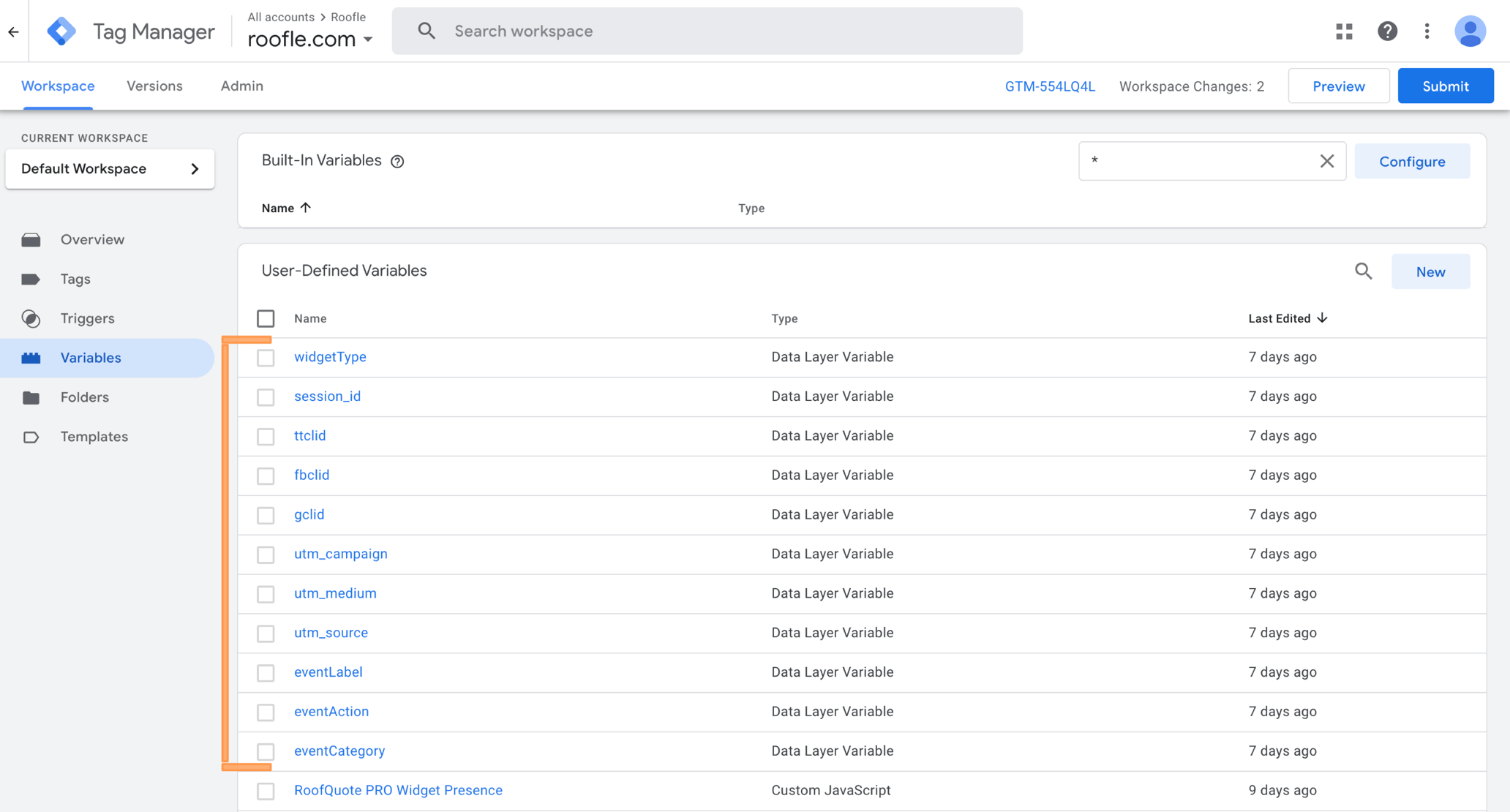Click the user account avatar
Viewport: 1510px width, 812px height.
[1470, 31]
